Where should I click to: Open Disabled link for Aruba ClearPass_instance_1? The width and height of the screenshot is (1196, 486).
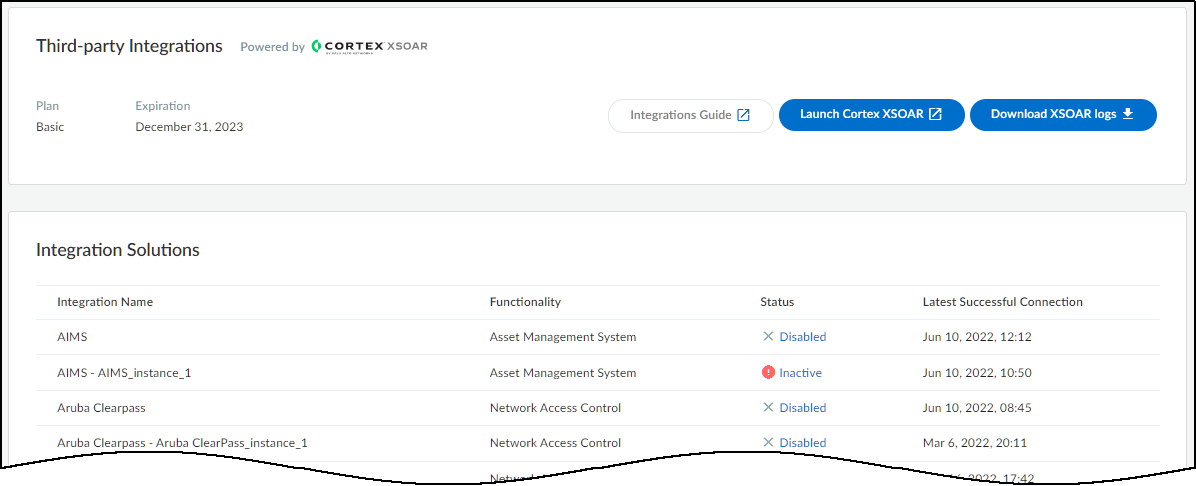pyautogui.click(x=803, y=443)
